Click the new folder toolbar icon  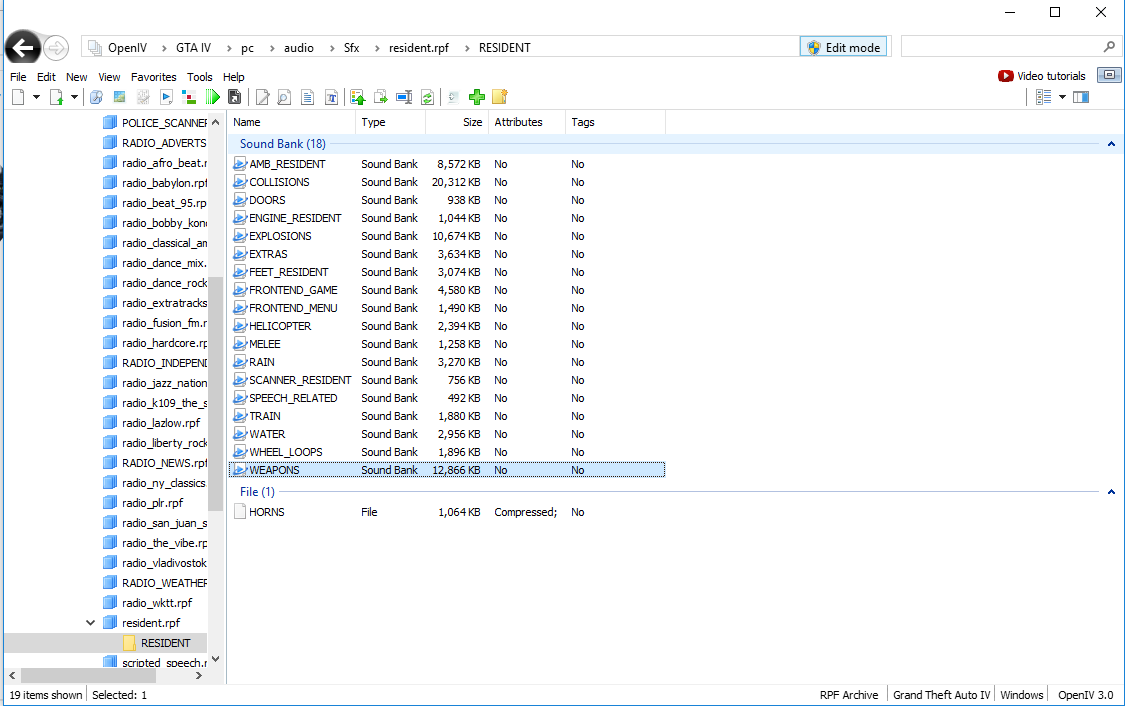coord(500,97)
